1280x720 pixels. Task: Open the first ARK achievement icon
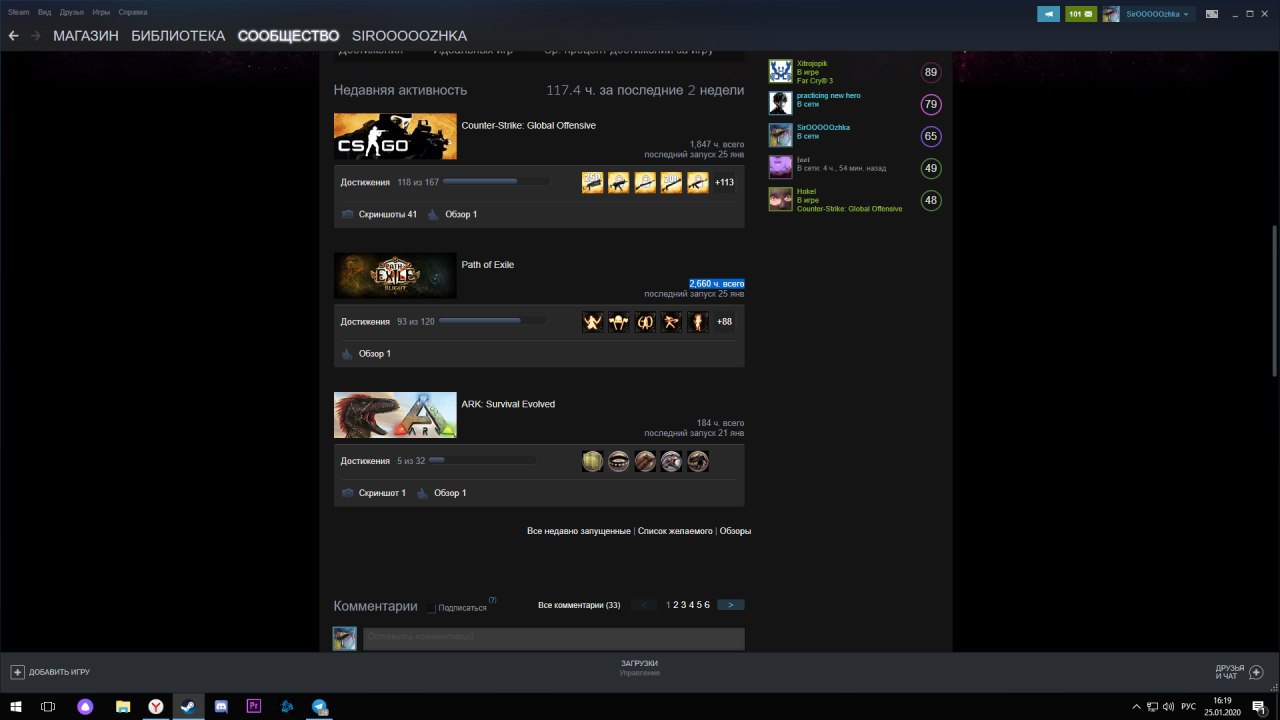pyautogui.click(x=593, y=461)
